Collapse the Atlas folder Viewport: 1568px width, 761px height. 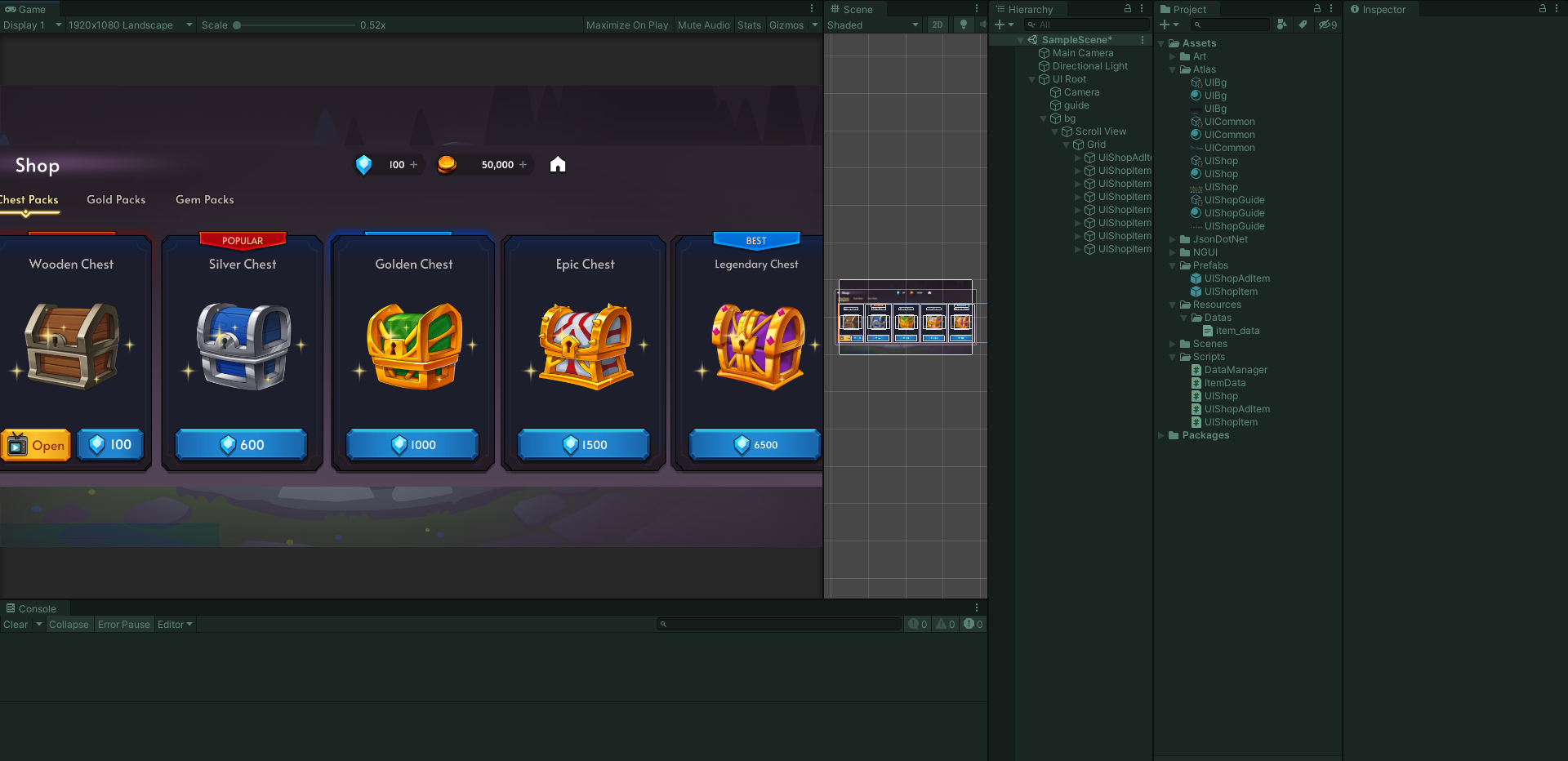pos(1173,69)
